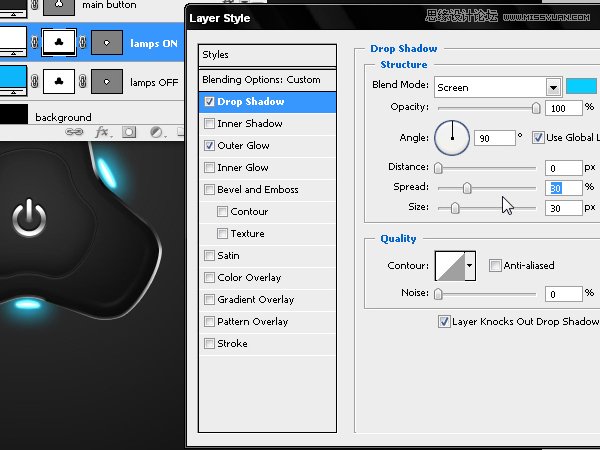
Task: Click lamps ON white fill thumbnail
Action: [13, 41]
